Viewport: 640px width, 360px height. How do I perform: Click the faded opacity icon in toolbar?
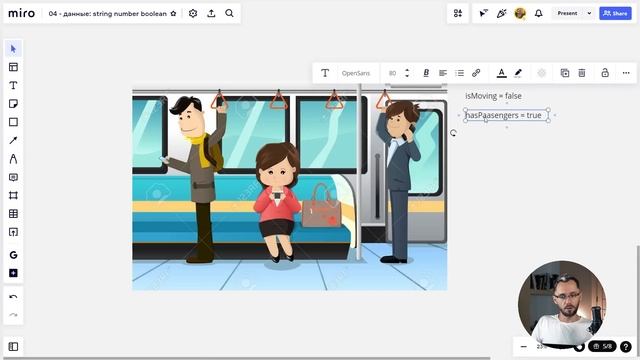(542, 73)
